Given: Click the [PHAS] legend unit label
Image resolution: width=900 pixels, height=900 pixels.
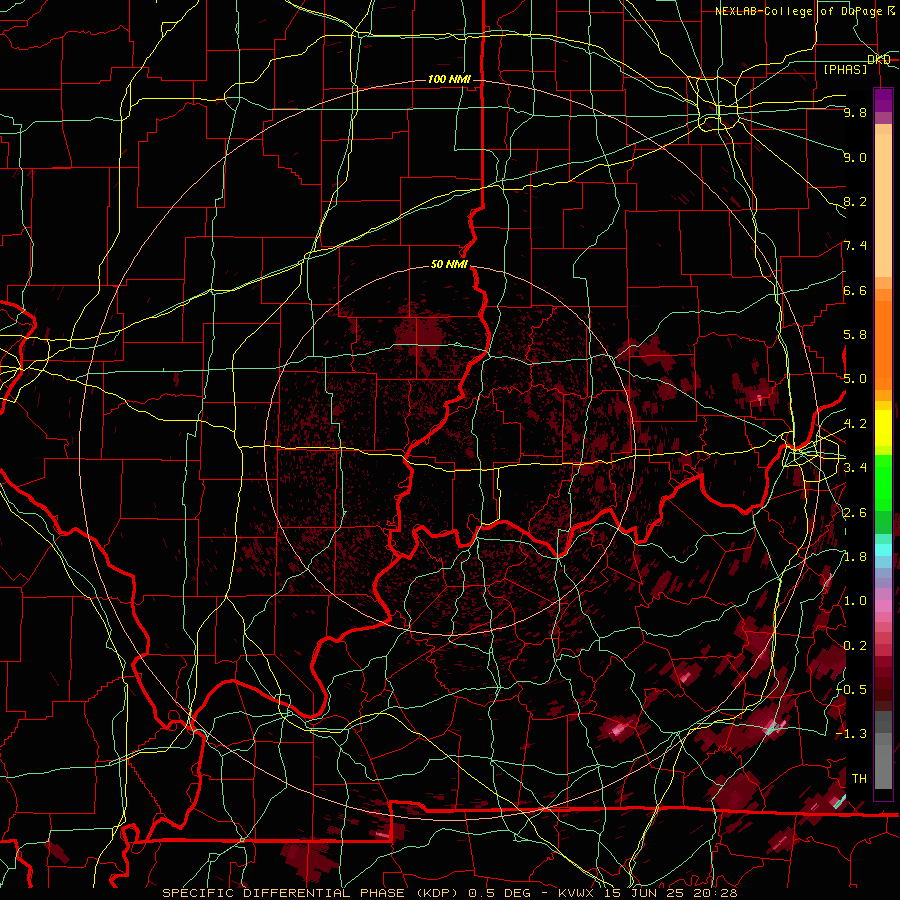Looking at the screenshot, I should coord(845,70).
